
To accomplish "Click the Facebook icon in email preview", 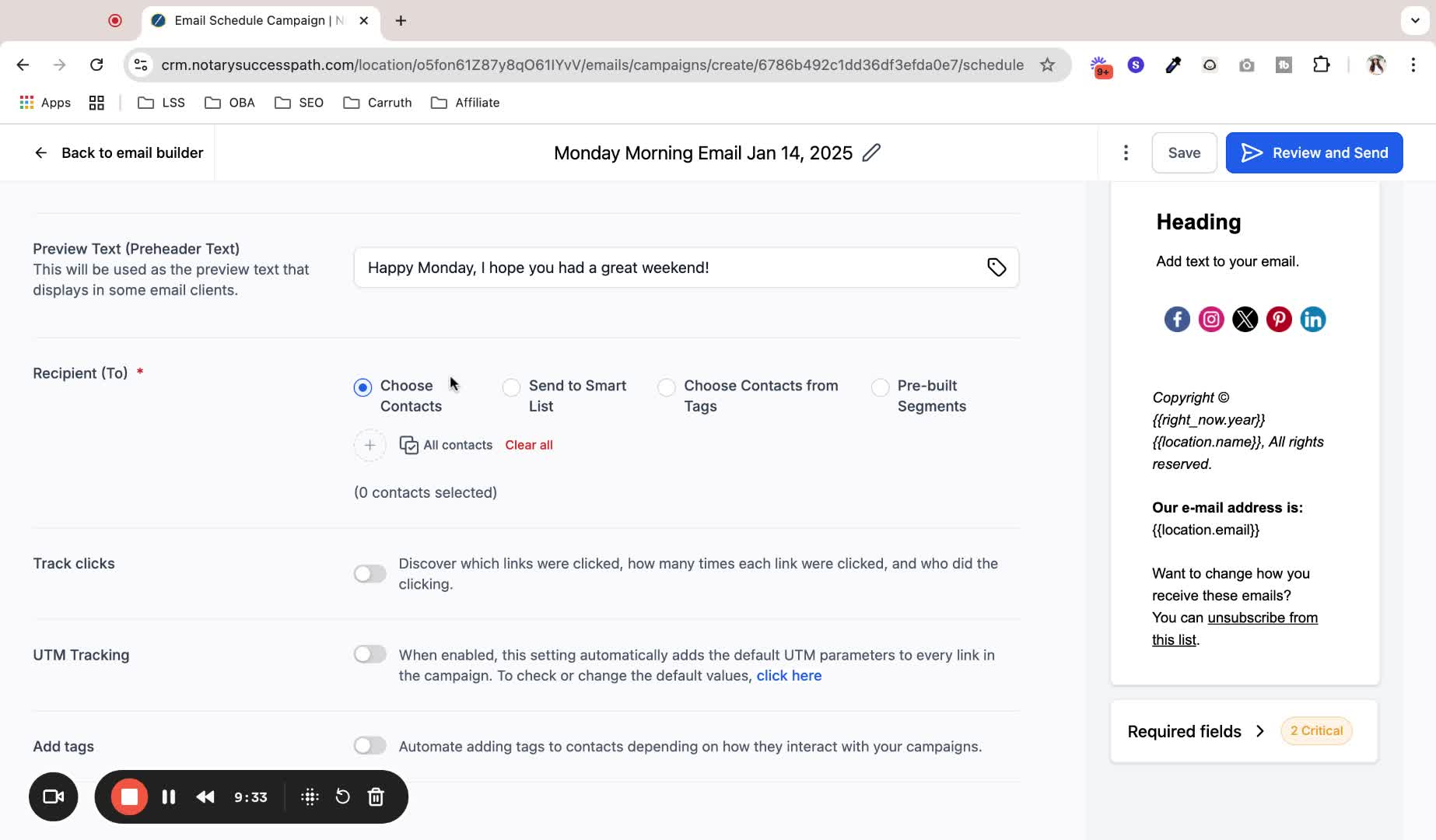I will pos(1177,319).
